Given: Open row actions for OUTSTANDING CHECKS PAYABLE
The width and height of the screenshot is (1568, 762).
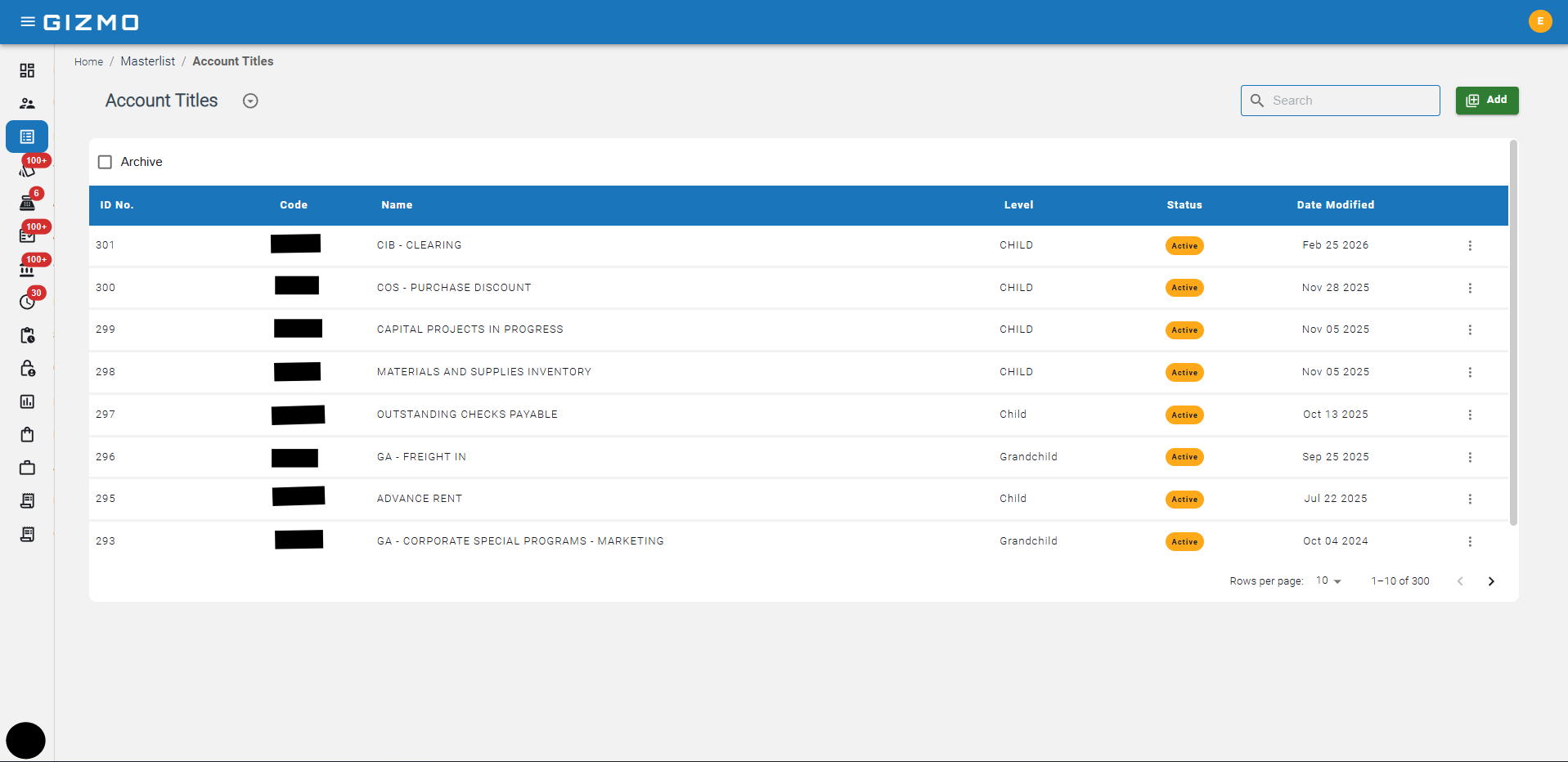Looking at the screenshot, I should point(1470,415).
